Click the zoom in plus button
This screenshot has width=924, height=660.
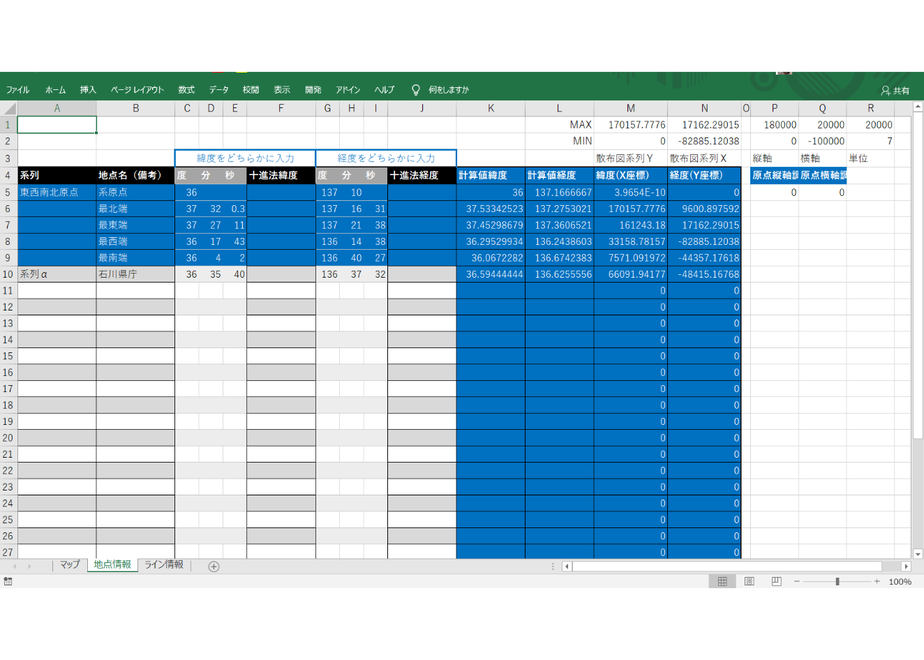(877, 582)
